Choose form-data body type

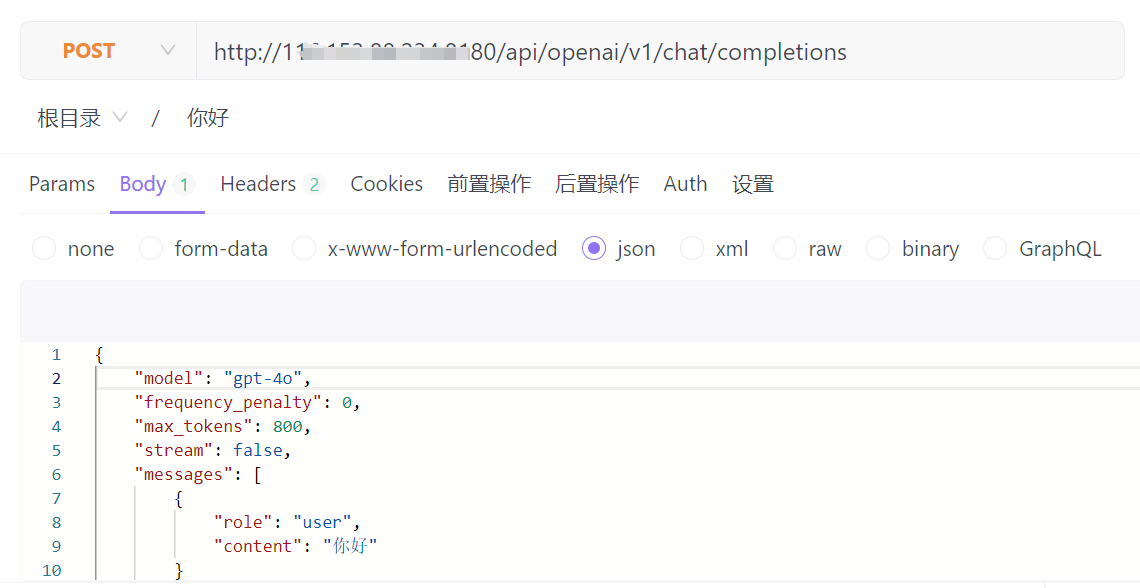(x=151, y=249)
